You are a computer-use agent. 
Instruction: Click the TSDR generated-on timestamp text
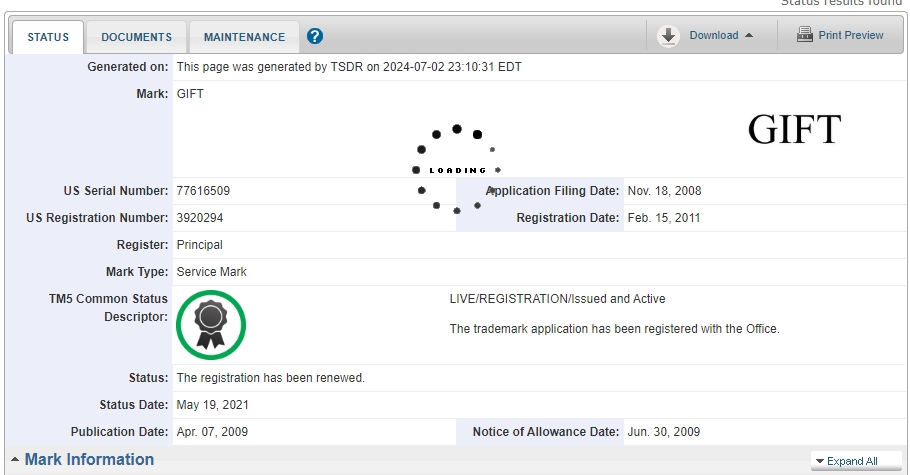349,67
